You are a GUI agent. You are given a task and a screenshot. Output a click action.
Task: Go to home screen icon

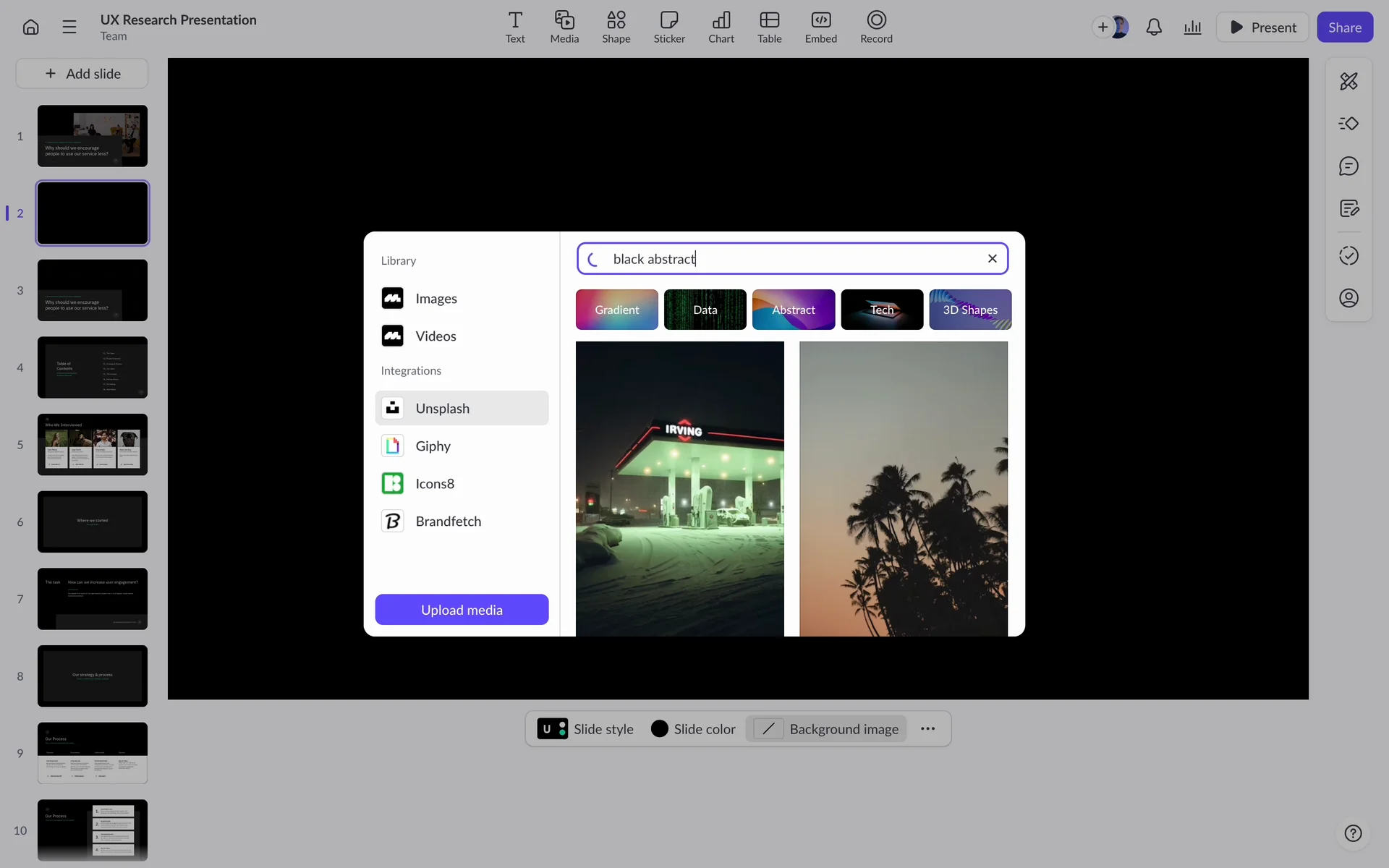(30, 27)
